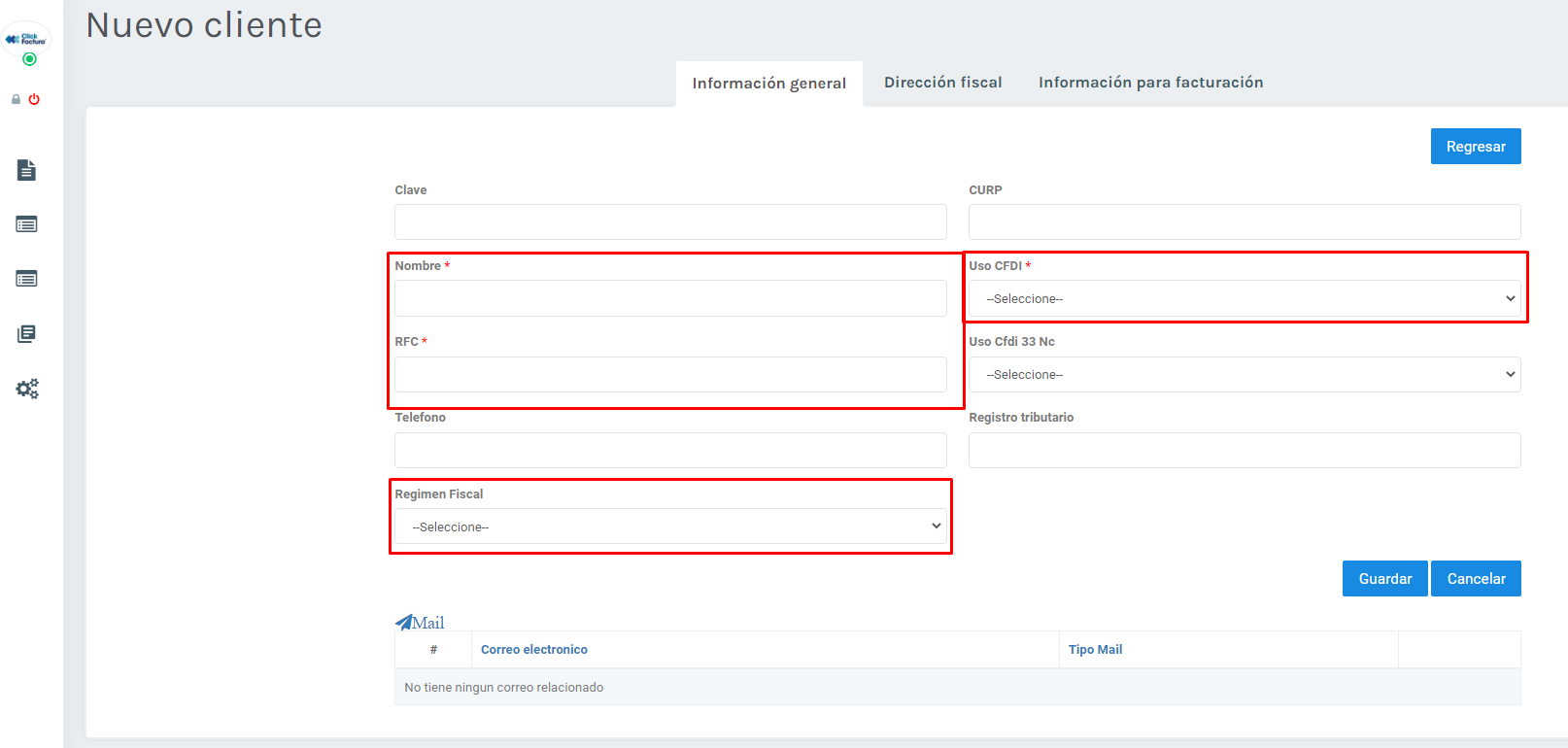Image resolution: width=1568 pixels, height=748 pixels.
Task: Open the Uso Cfdi 33 Nc dropdown
Action: [1244, 374]
